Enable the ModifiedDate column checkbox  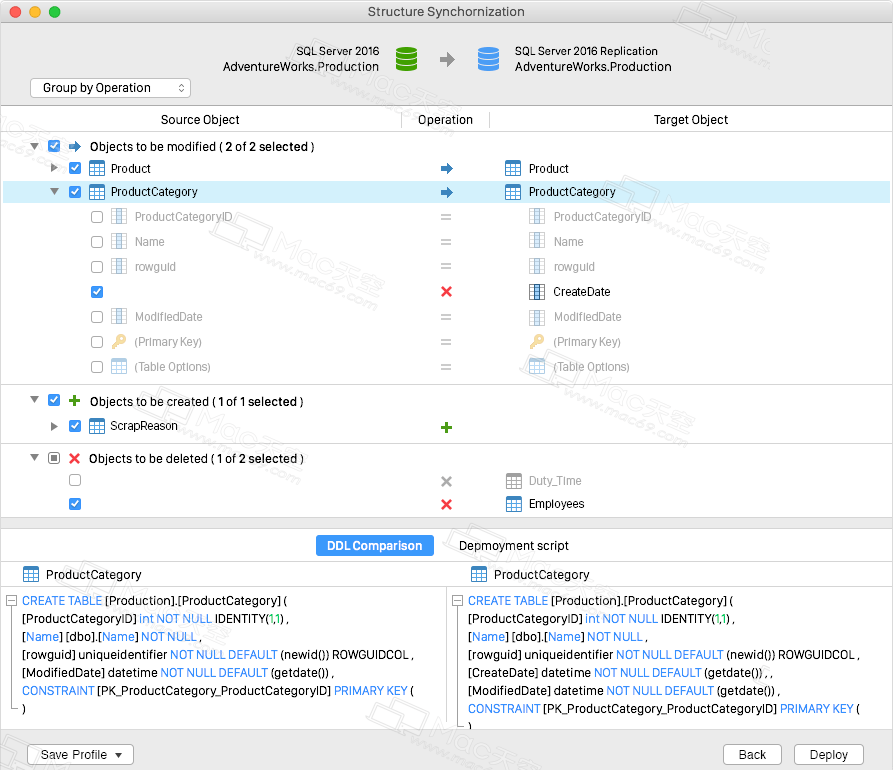tap(97, 317)
